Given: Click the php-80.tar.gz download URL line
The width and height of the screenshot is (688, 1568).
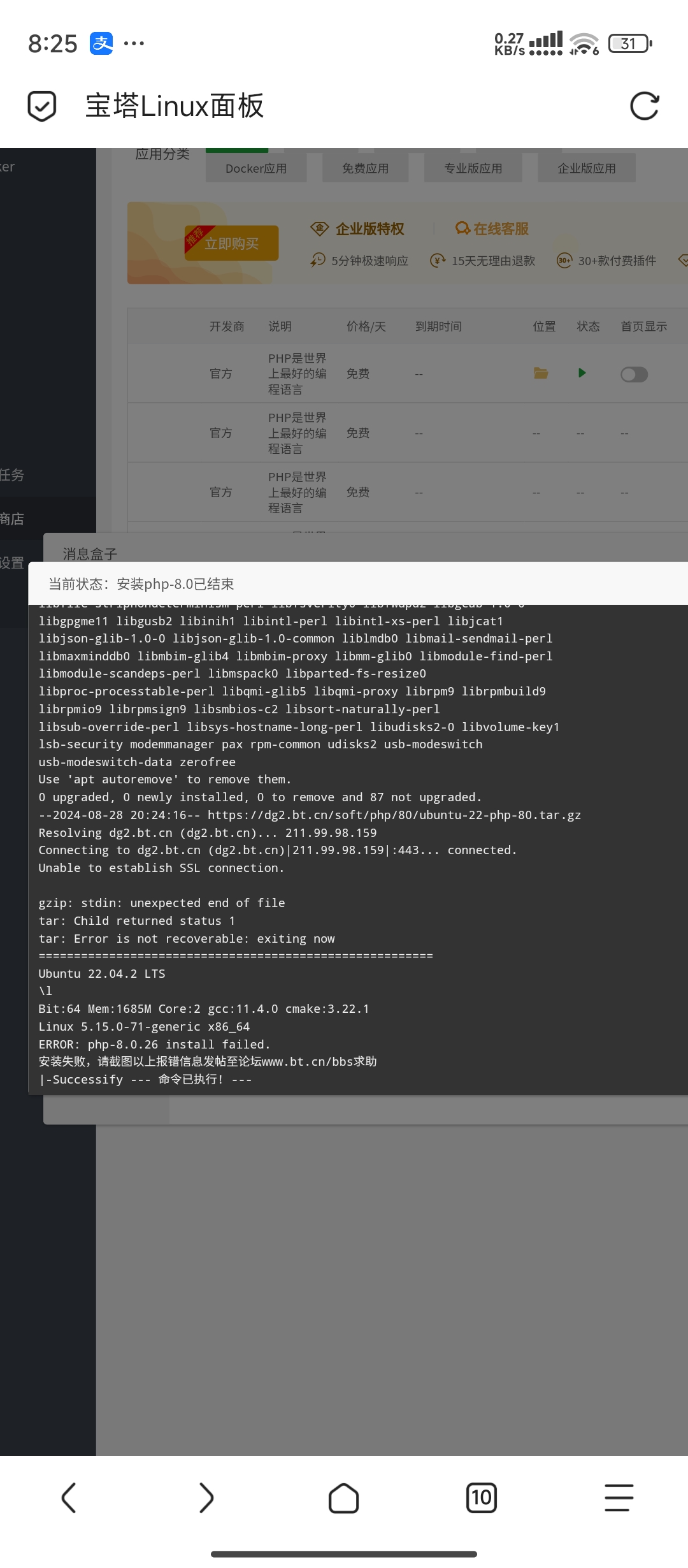Looking at the screenshot, I should pyautogui.click(x=310, y=815).
